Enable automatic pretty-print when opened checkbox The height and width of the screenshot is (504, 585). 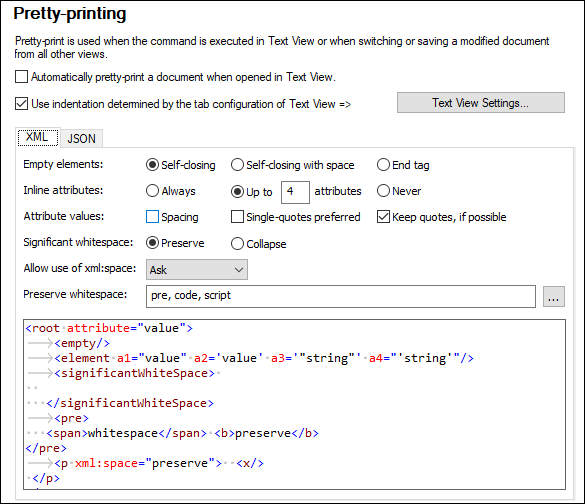click(22, 77)
